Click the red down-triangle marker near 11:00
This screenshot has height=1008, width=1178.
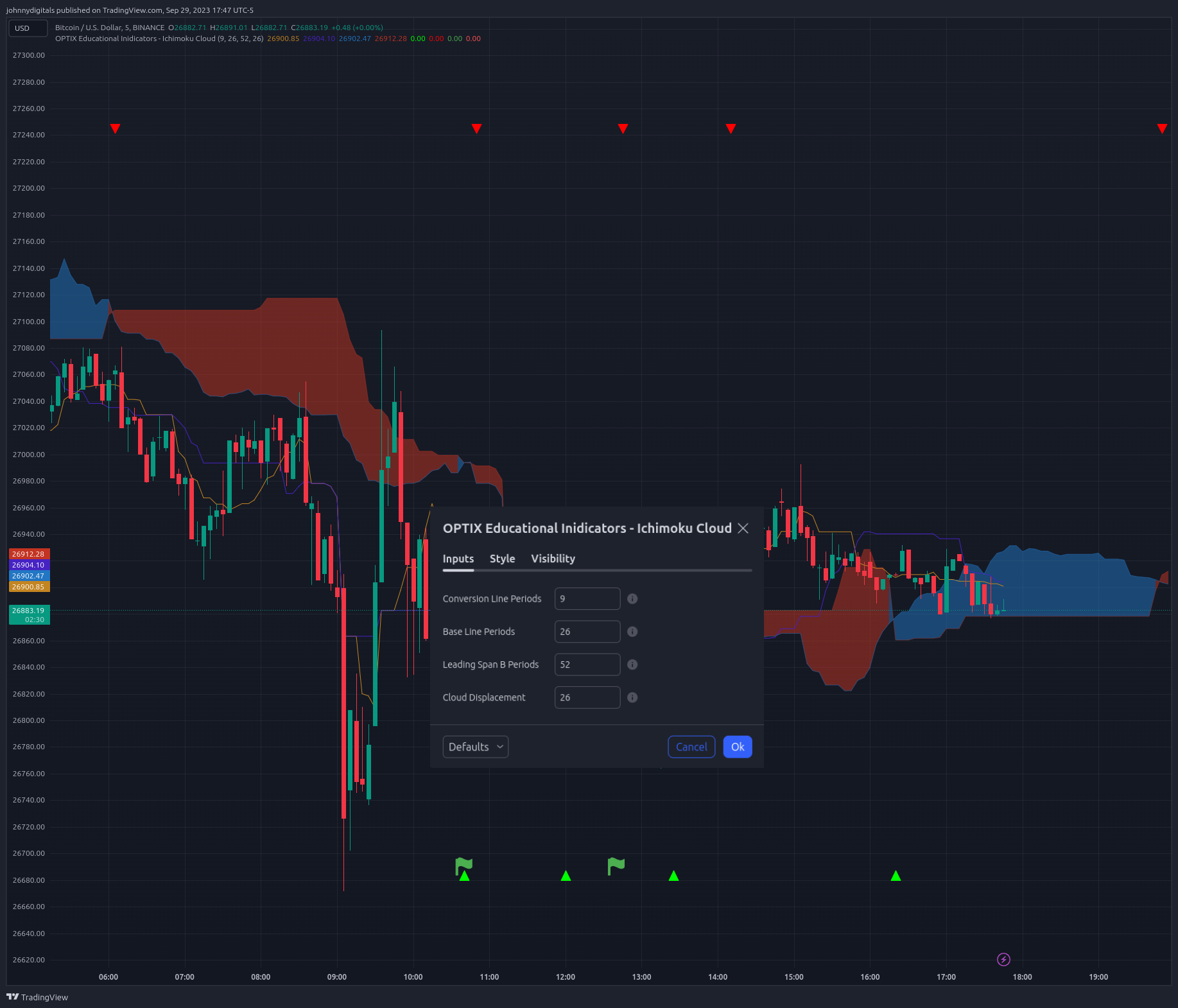(x=476, y=128)
